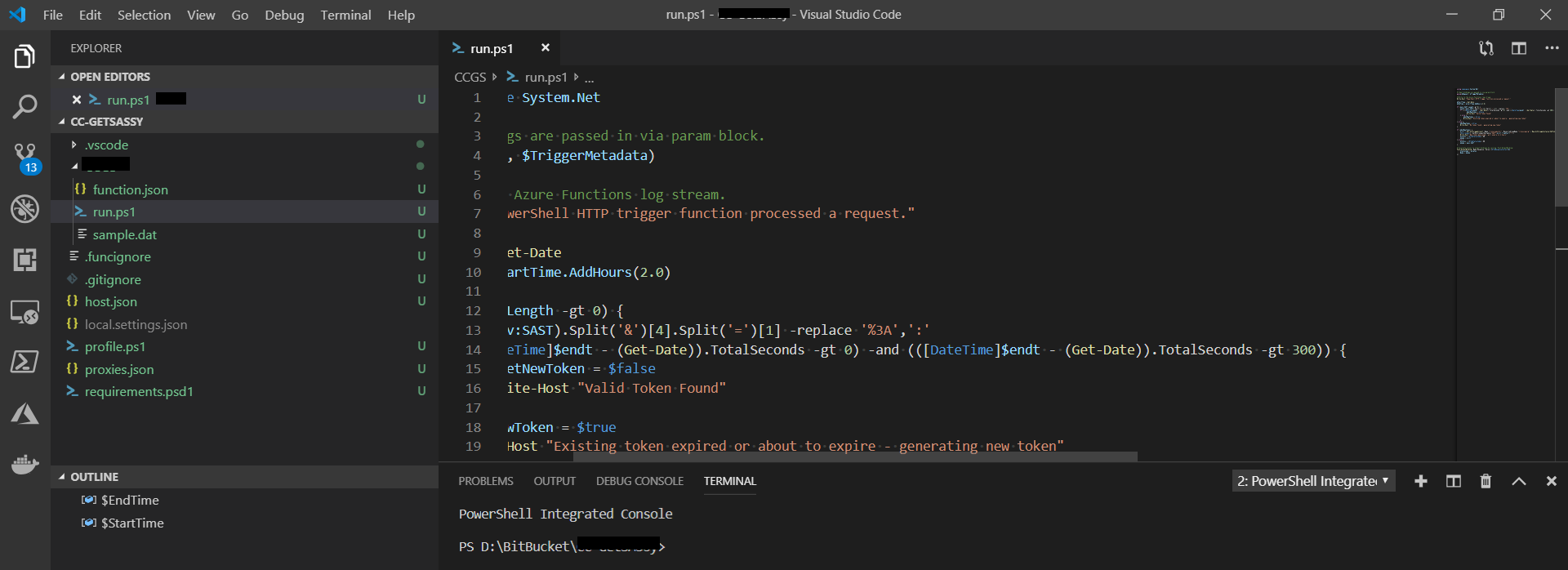The height and width of the screenshot is (570, 1568).
Task: Expand the .vscode folder
Action: (106, 145)
